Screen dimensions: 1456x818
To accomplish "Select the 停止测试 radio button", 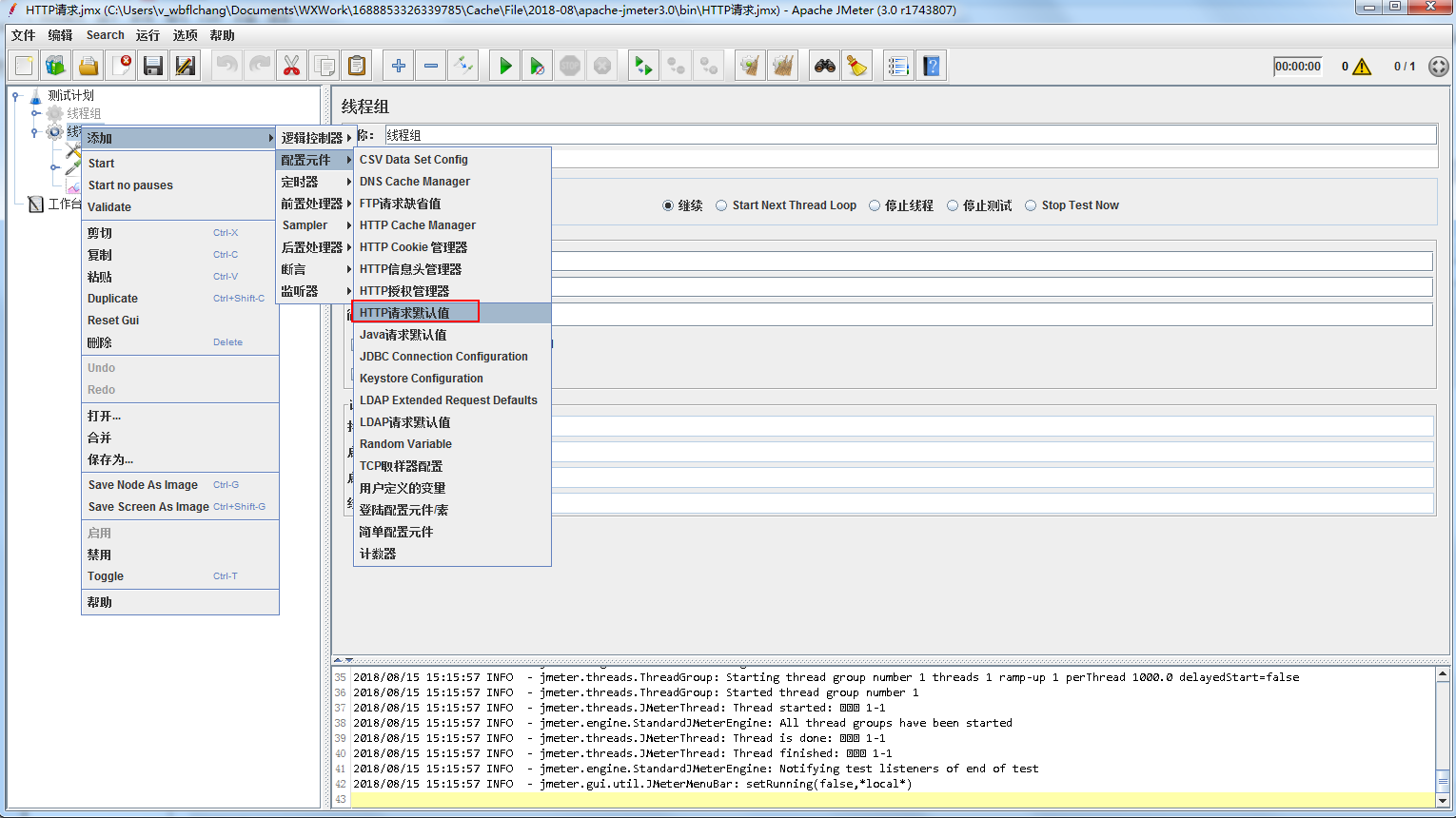I will [x=953, y=205].
